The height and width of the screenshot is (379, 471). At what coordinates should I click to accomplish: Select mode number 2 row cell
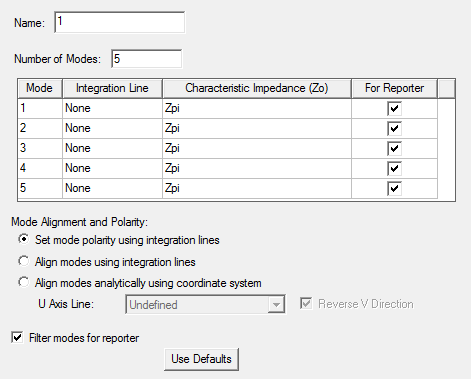(x=40, y=128)
